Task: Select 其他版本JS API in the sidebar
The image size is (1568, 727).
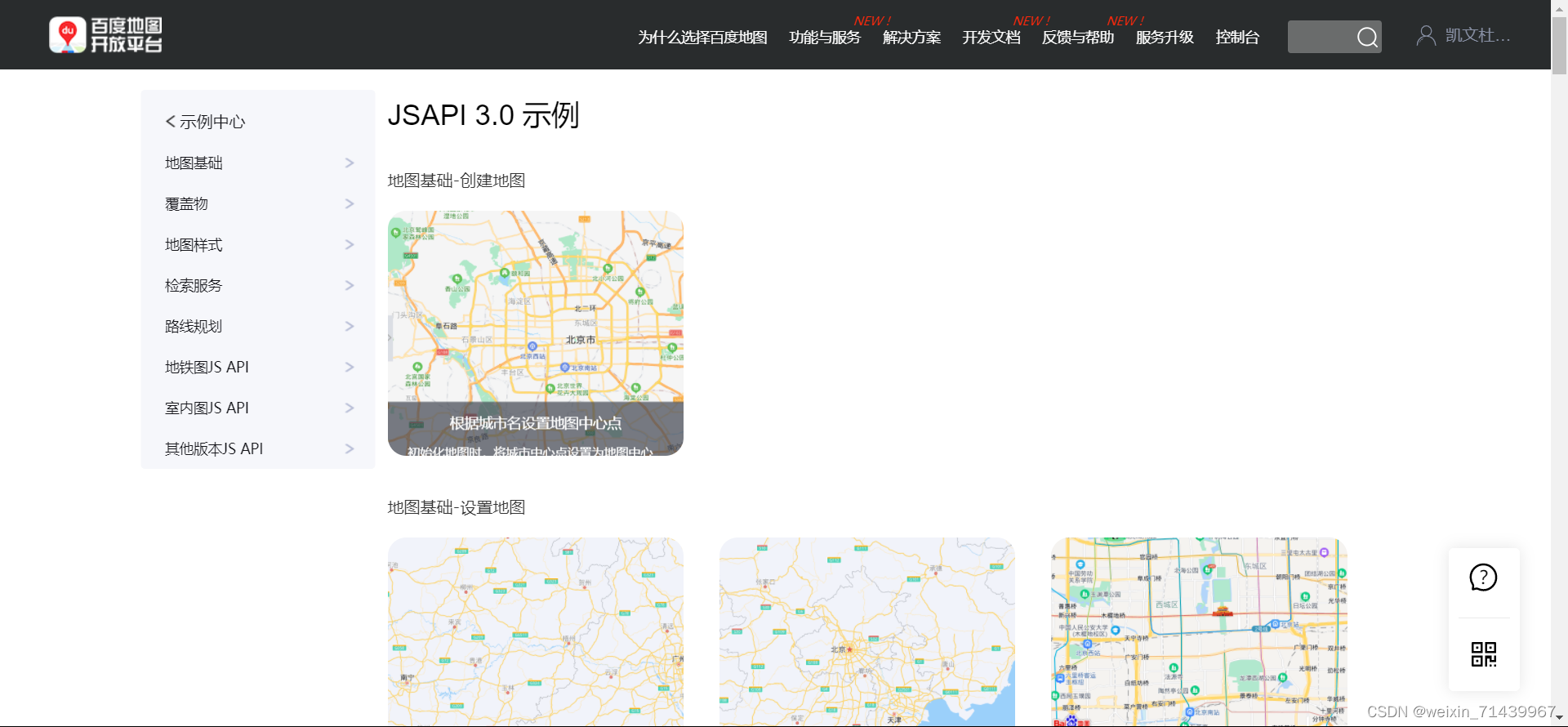Action: [214, 448]
